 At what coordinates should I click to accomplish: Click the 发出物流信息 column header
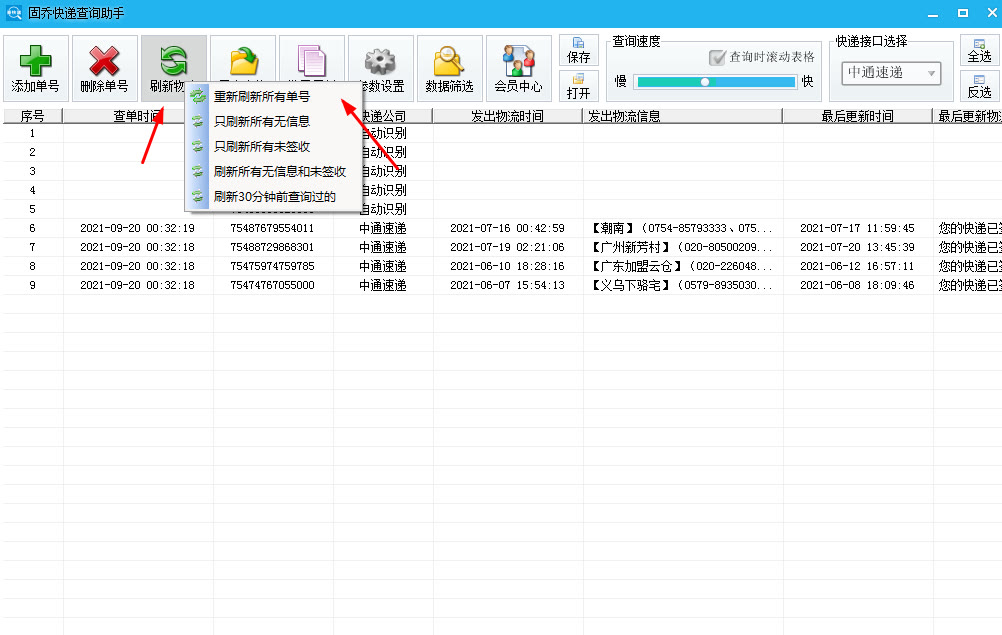pos(682,116)
